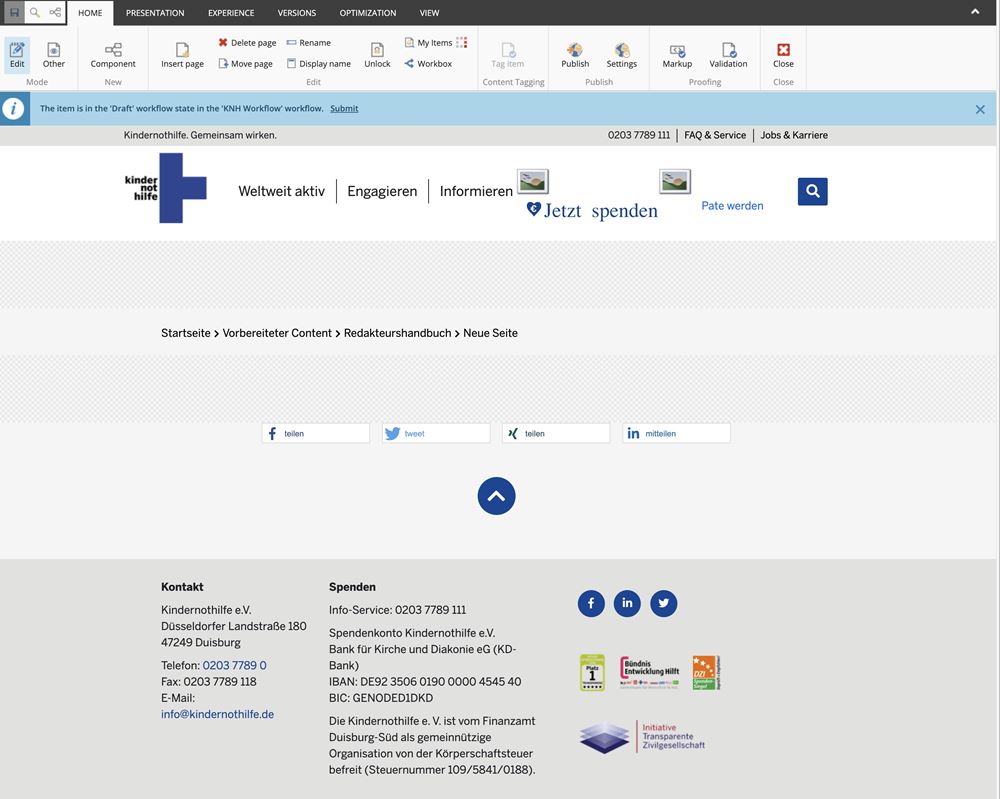This screenshot has width=1000, height=799.
Task: Open the Workbox
Action: coord(428,64)
